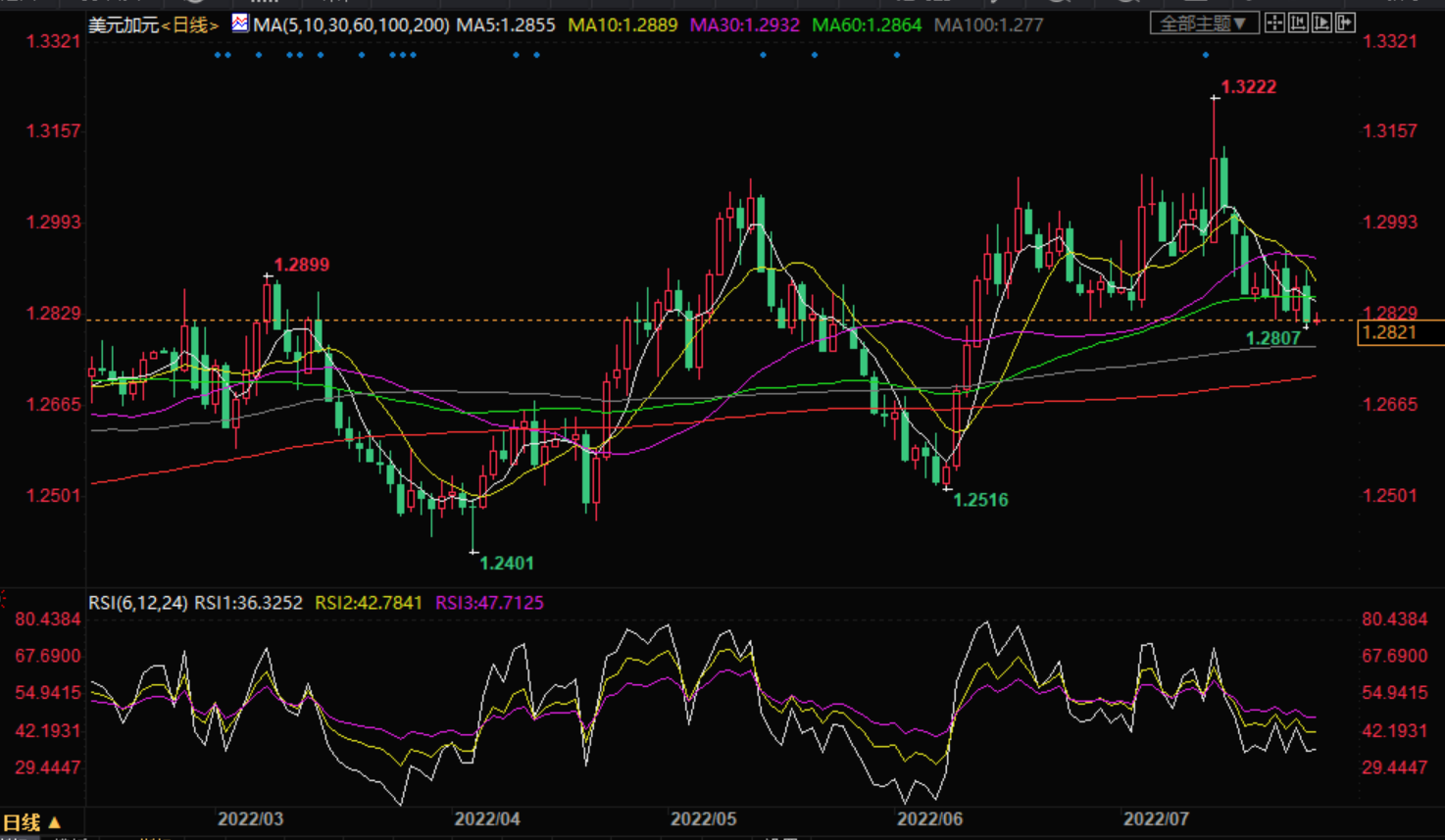Select the 1.2821 current price tag
1445x840 pixels.
click(1390, 332)
